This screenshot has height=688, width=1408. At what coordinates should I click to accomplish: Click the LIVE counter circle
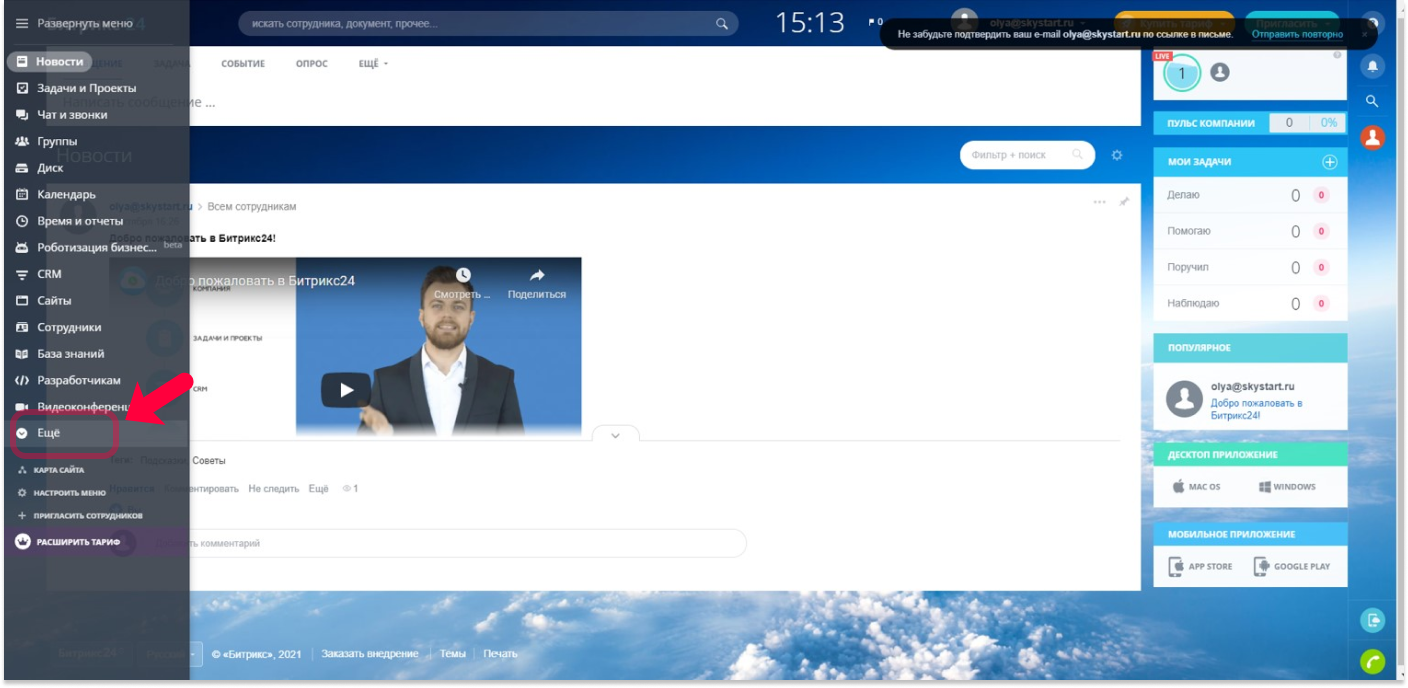point(1181,73)
